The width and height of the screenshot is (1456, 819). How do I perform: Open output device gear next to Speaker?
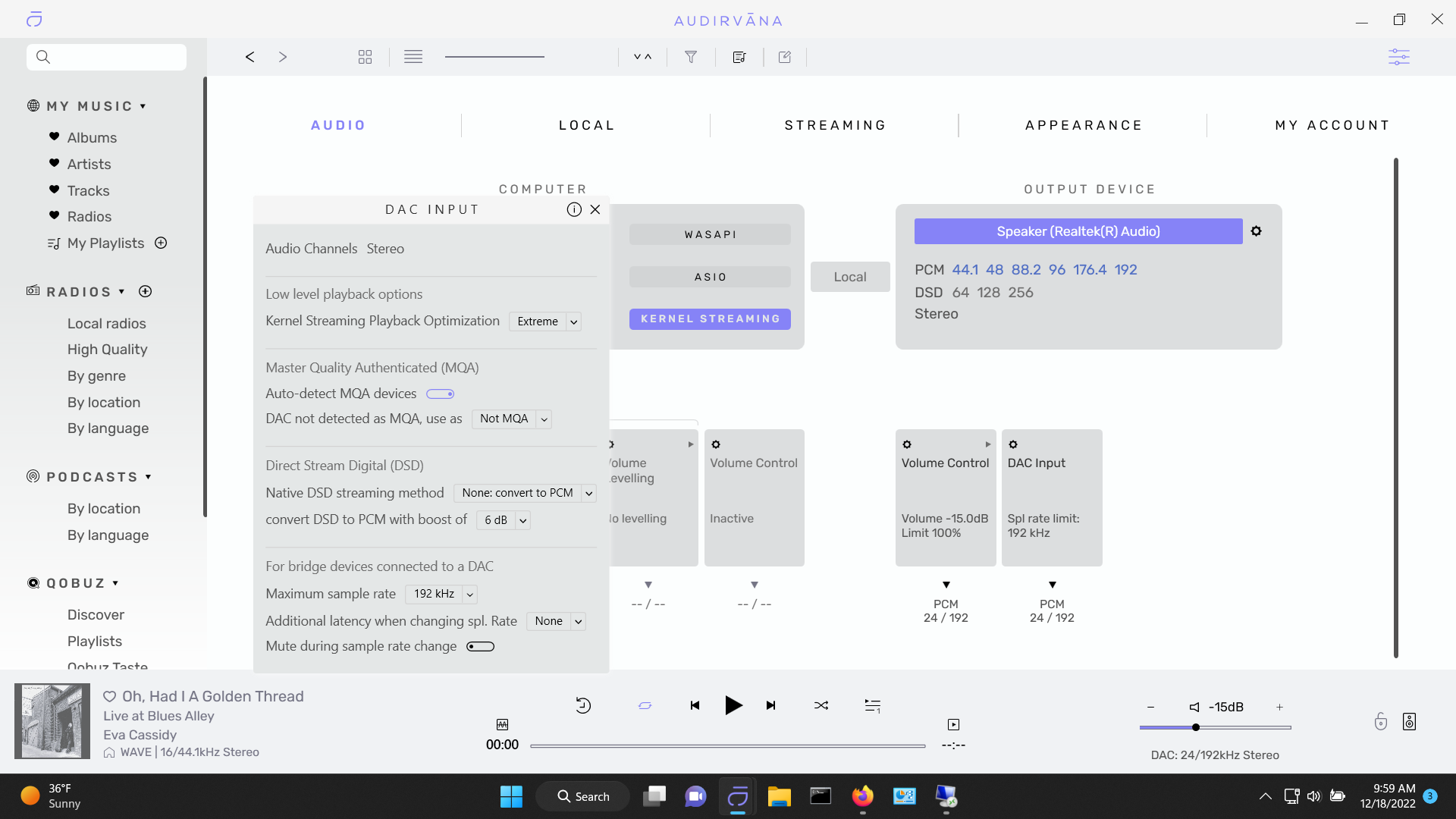point(1257,231)
